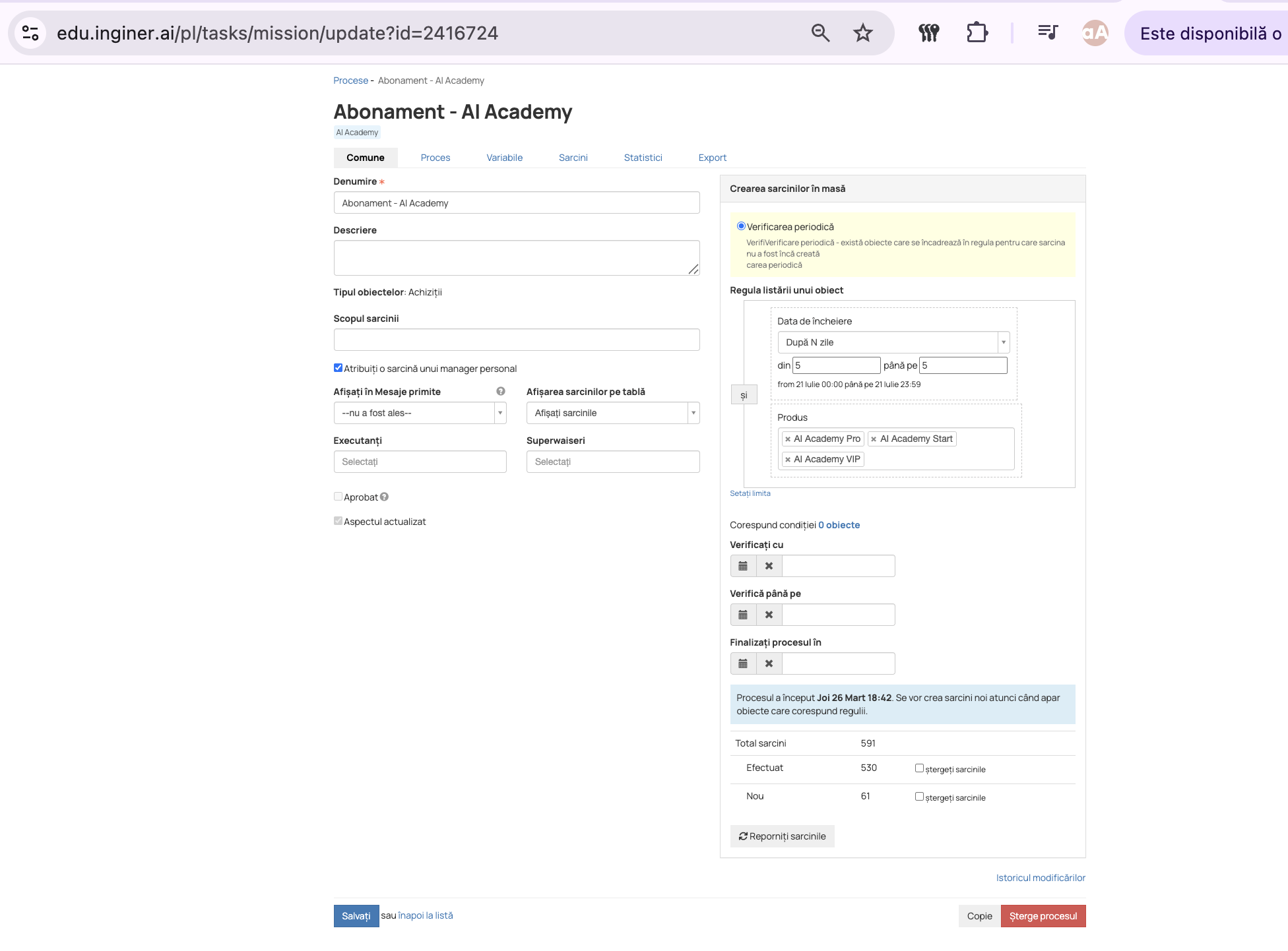Open the Statistici tab
1288x951 pixels.
(643, 158)
